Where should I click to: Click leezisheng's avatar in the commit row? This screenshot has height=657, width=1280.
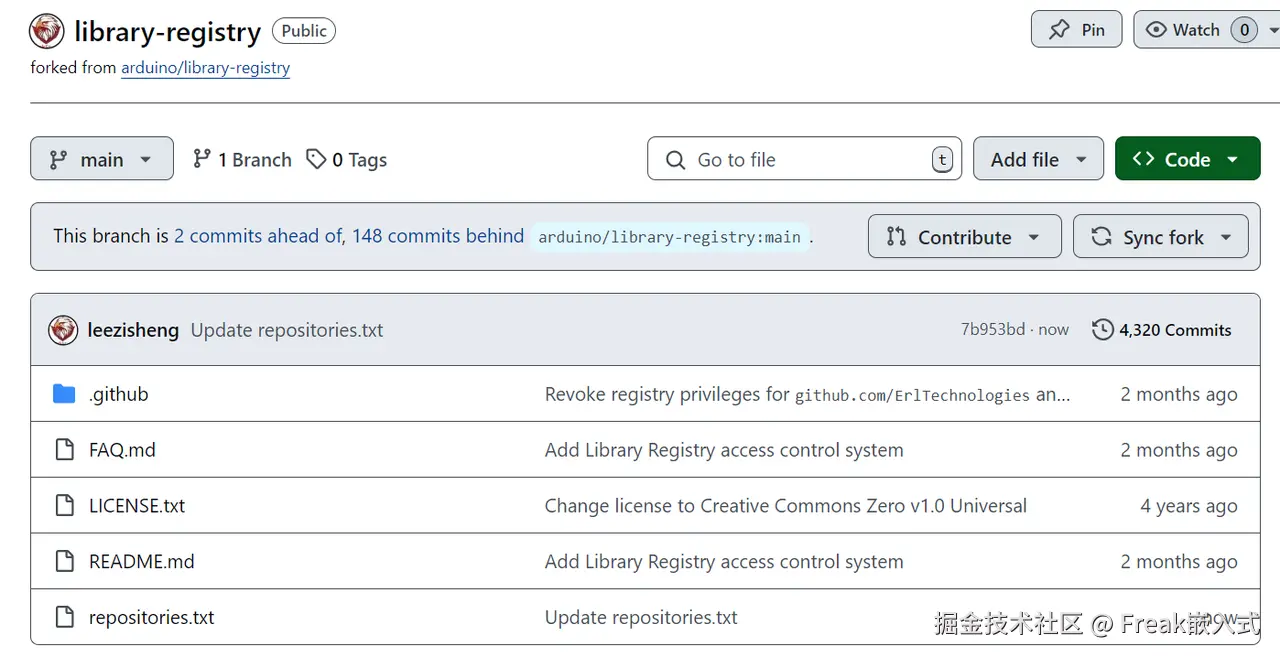pyautogui.click(x=63, y=330)
